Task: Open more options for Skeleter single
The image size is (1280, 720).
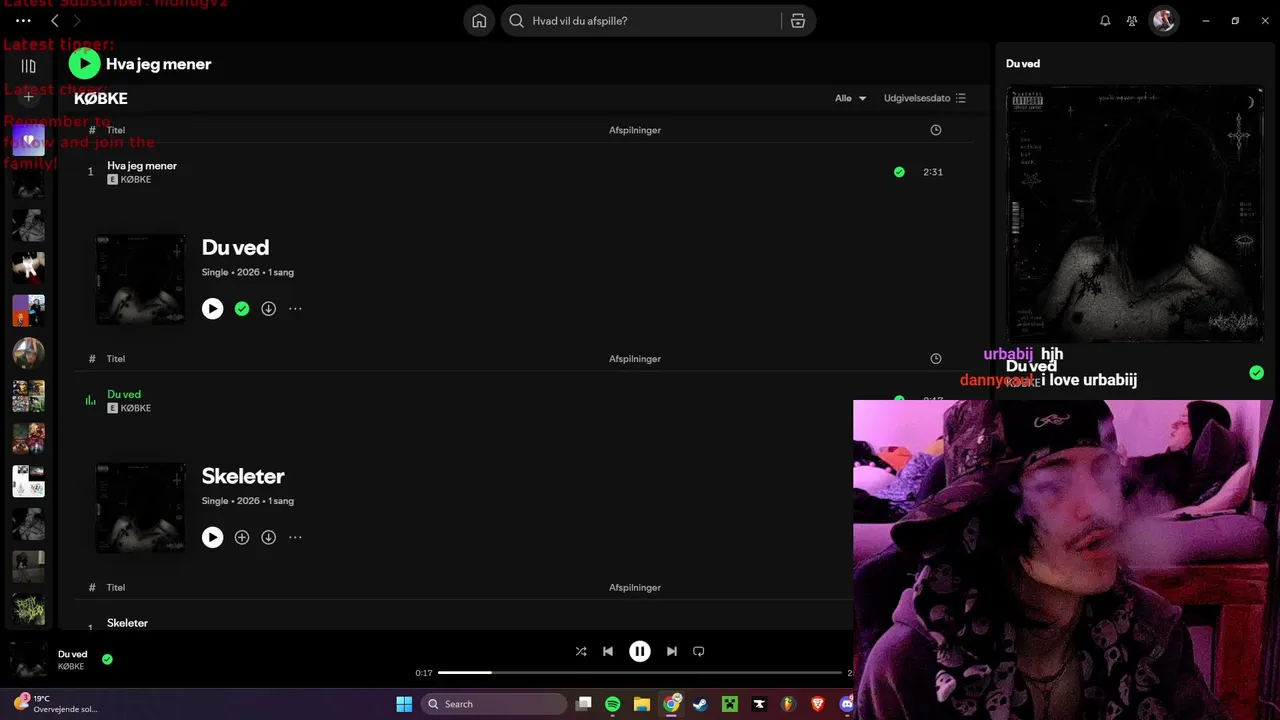Action: [x=295, y=538]
